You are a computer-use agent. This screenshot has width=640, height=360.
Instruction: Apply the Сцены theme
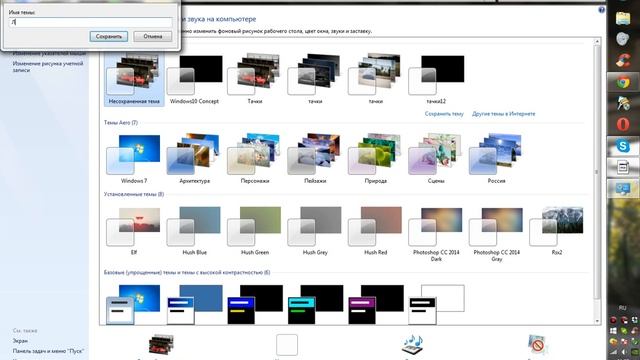(x=436, y=159)
